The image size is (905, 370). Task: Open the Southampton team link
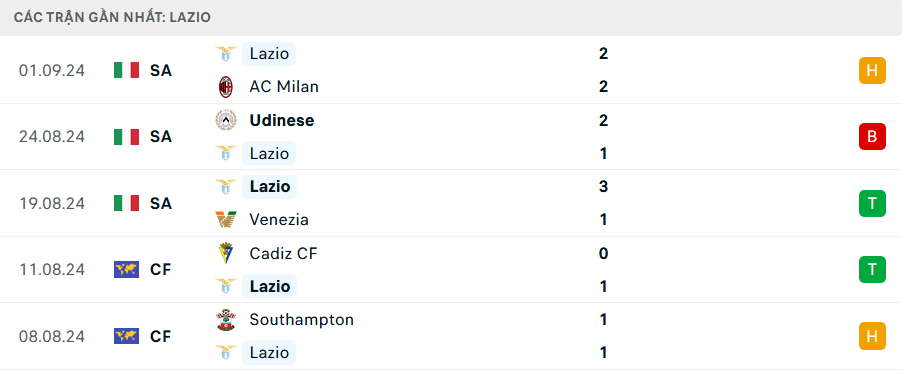coord(301,320)
